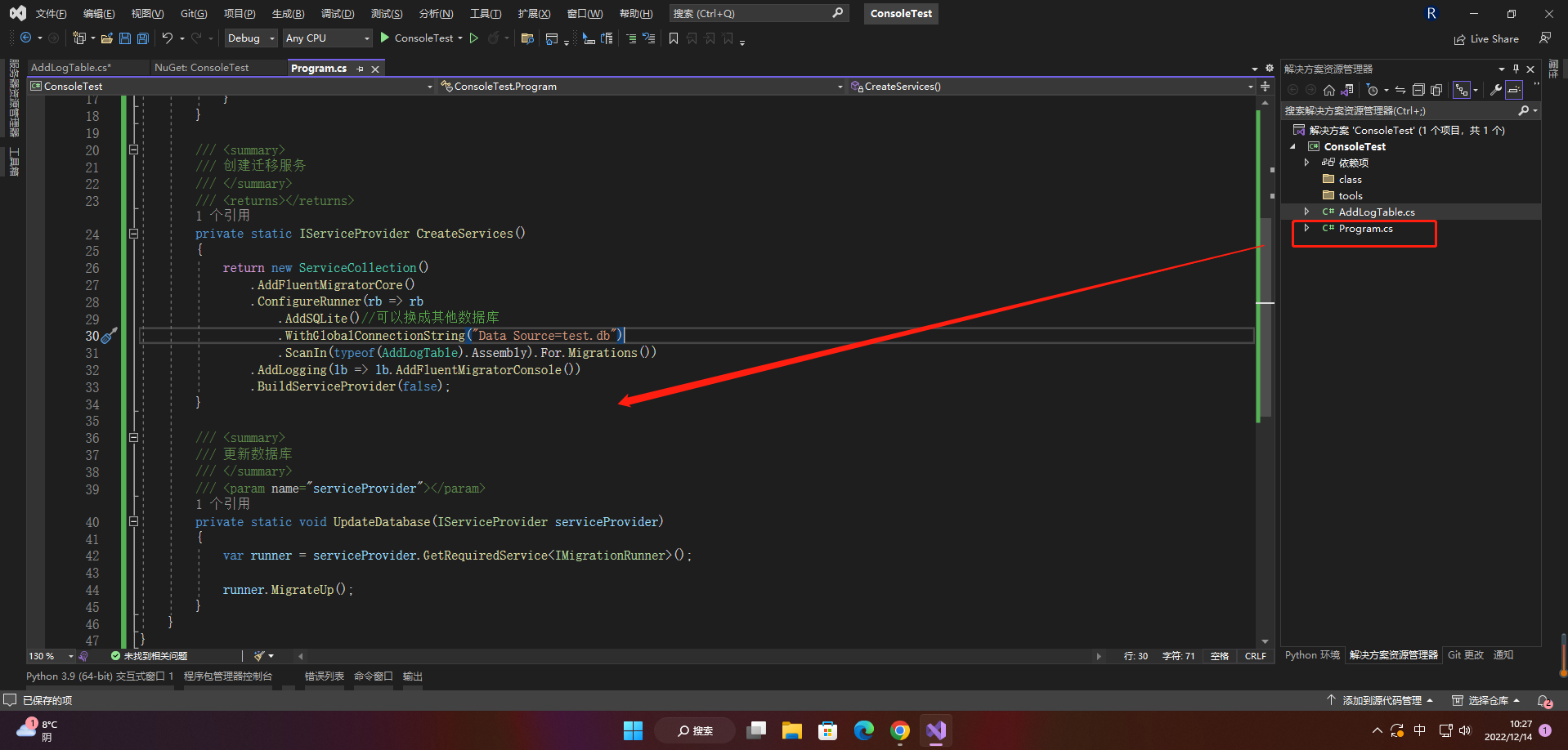The image size is (1568, 750).
Task: Click the pin icon on Program.cs tab
Action: (x=361, y=69)
